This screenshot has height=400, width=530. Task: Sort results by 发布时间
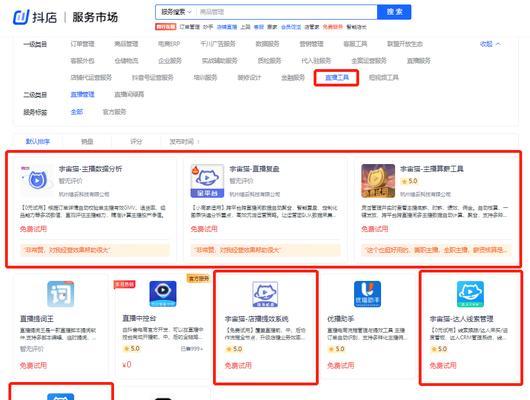pyautogui.click(x=184, y=142)
